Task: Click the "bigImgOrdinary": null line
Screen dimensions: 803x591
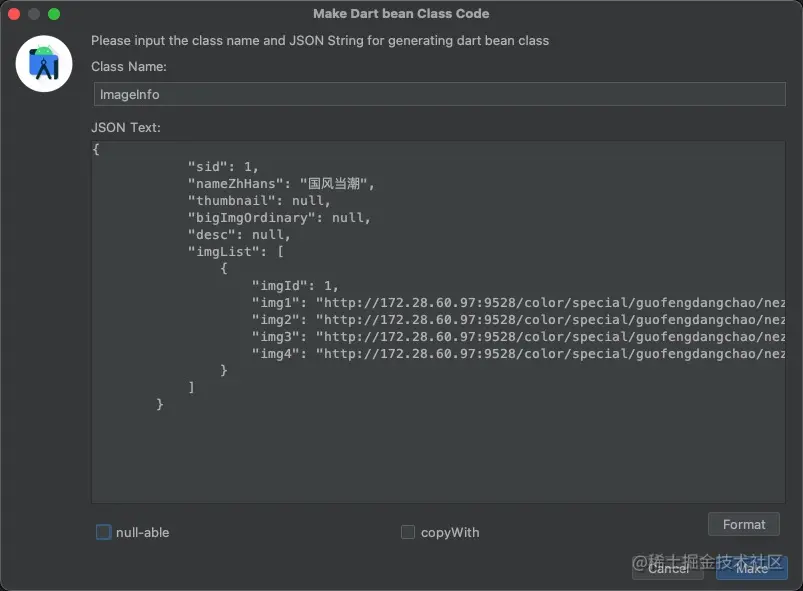Action: point(279,218)
